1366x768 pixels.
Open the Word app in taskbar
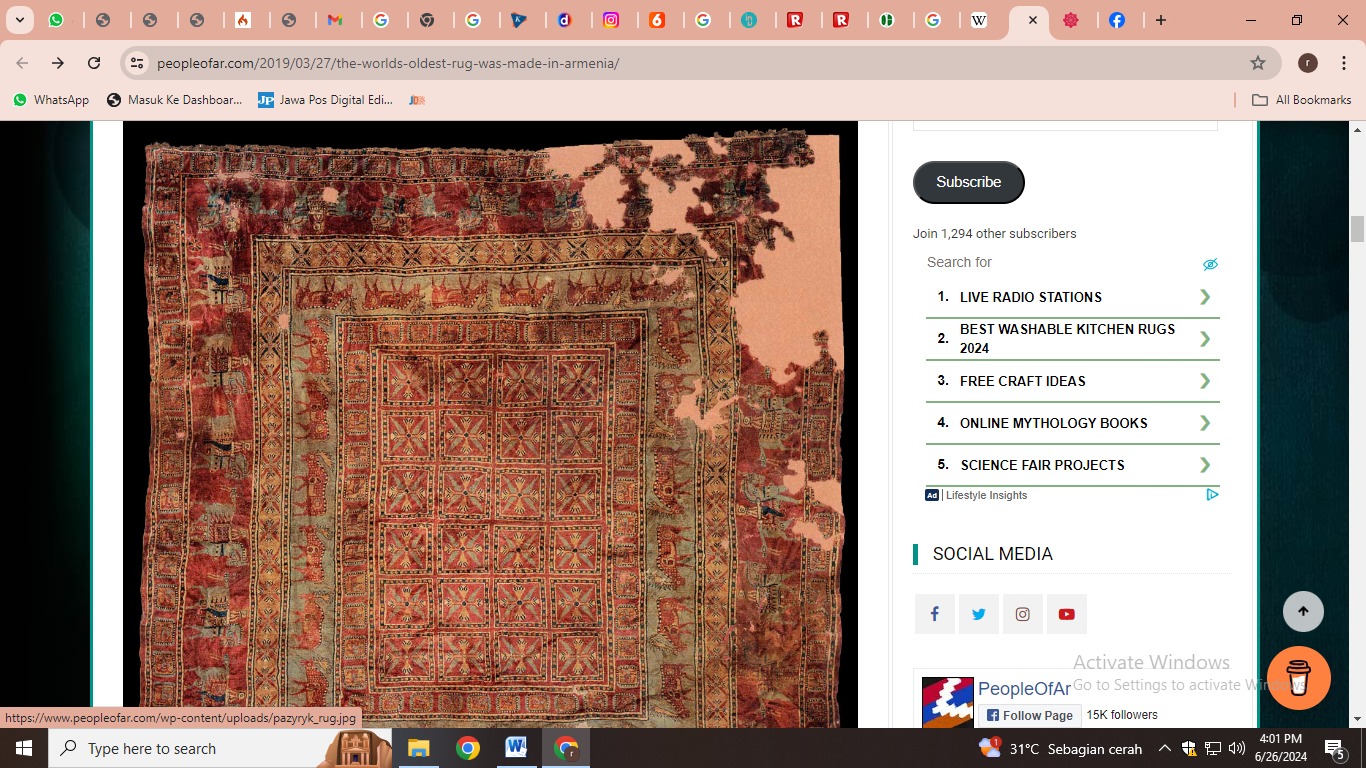516,748
